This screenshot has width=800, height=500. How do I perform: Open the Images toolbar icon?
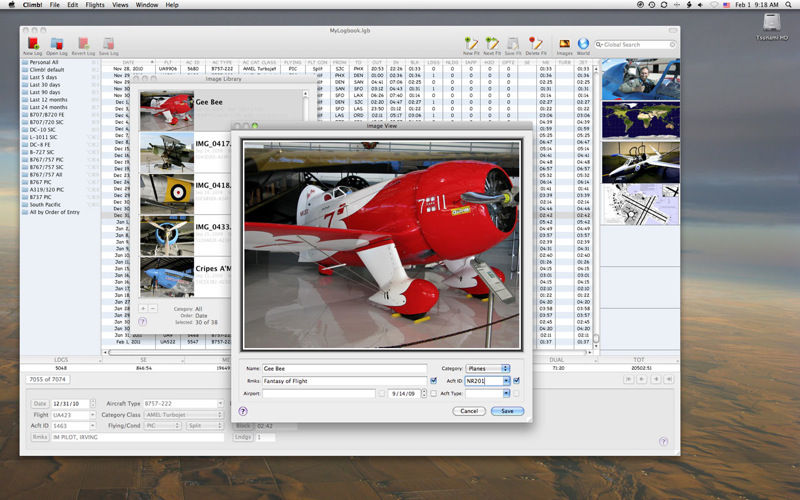[x=564, y=46]
